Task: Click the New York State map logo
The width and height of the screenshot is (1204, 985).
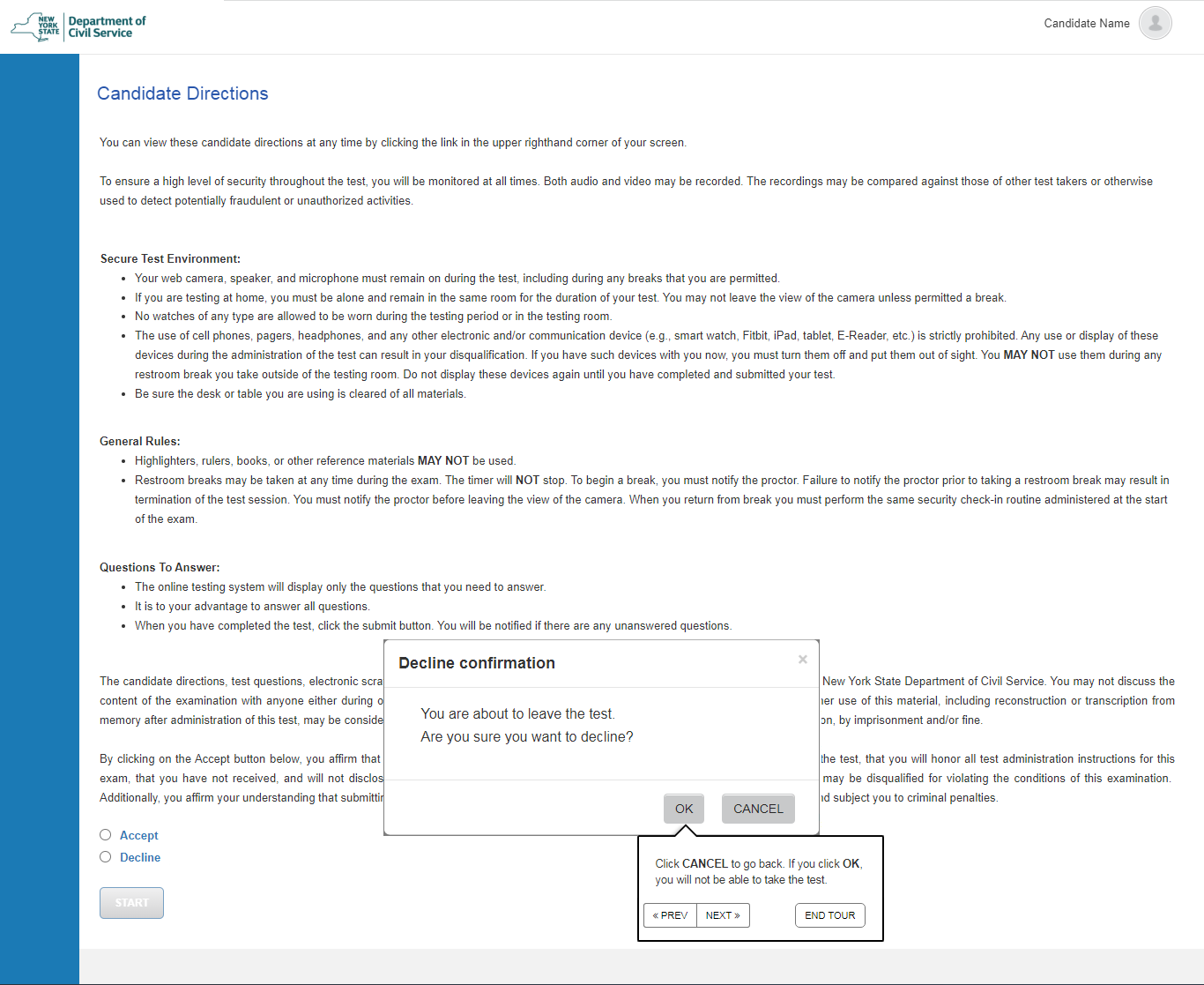Action: tap(35, 26)
